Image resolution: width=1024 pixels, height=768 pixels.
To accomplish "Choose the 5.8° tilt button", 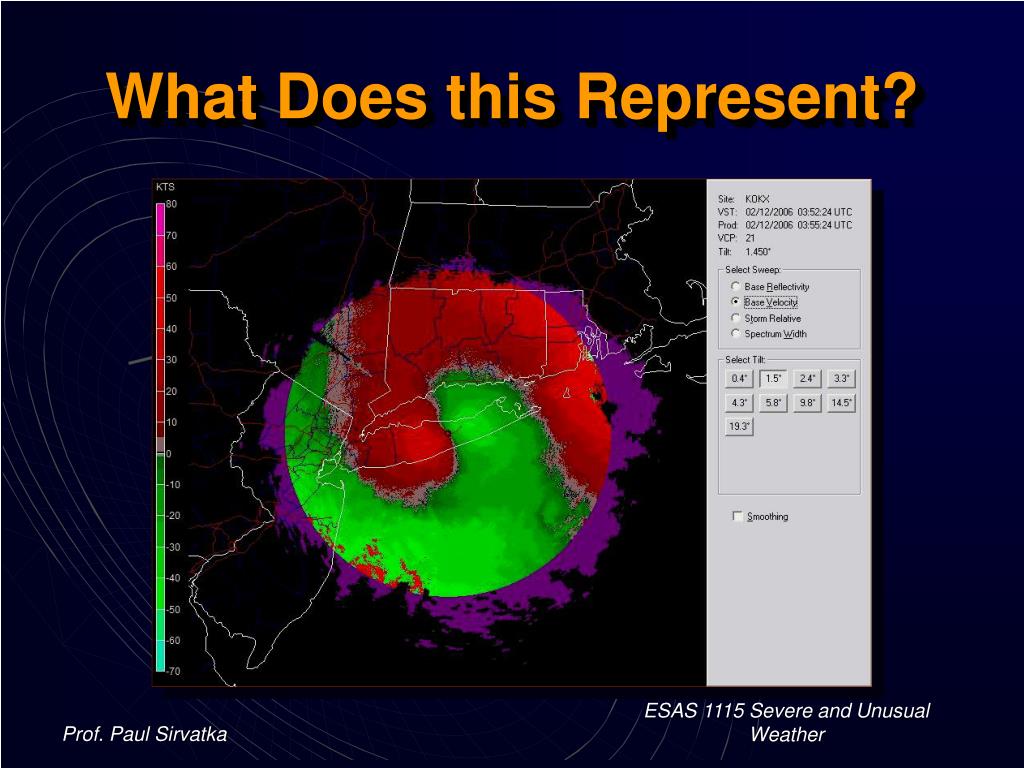I will (773, 403).
